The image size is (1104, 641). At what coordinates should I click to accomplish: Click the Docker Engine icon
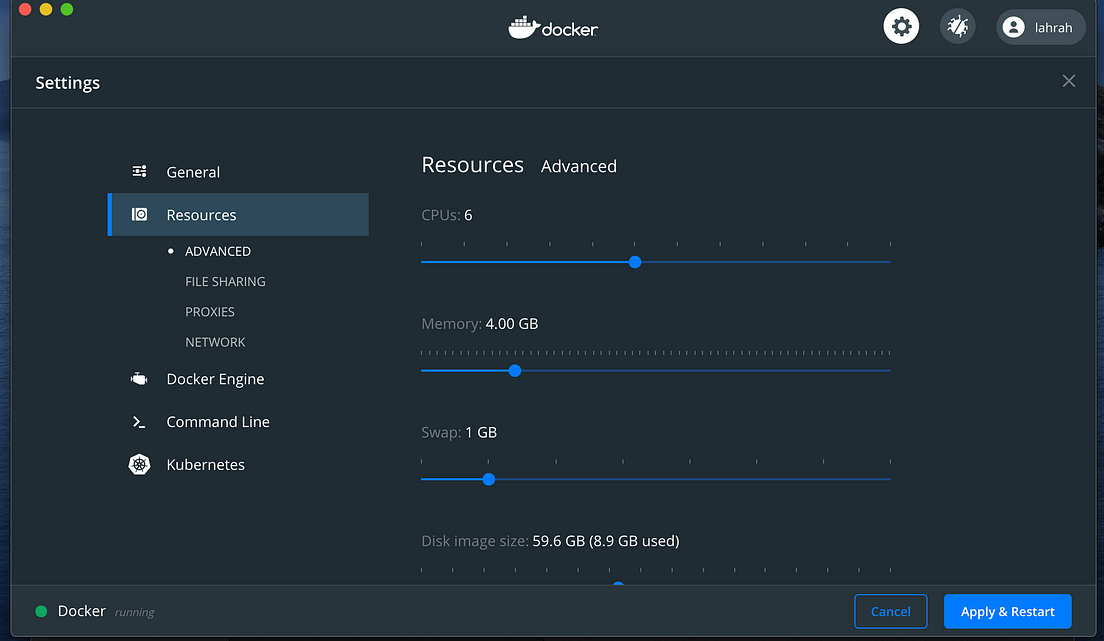point(139,379)
